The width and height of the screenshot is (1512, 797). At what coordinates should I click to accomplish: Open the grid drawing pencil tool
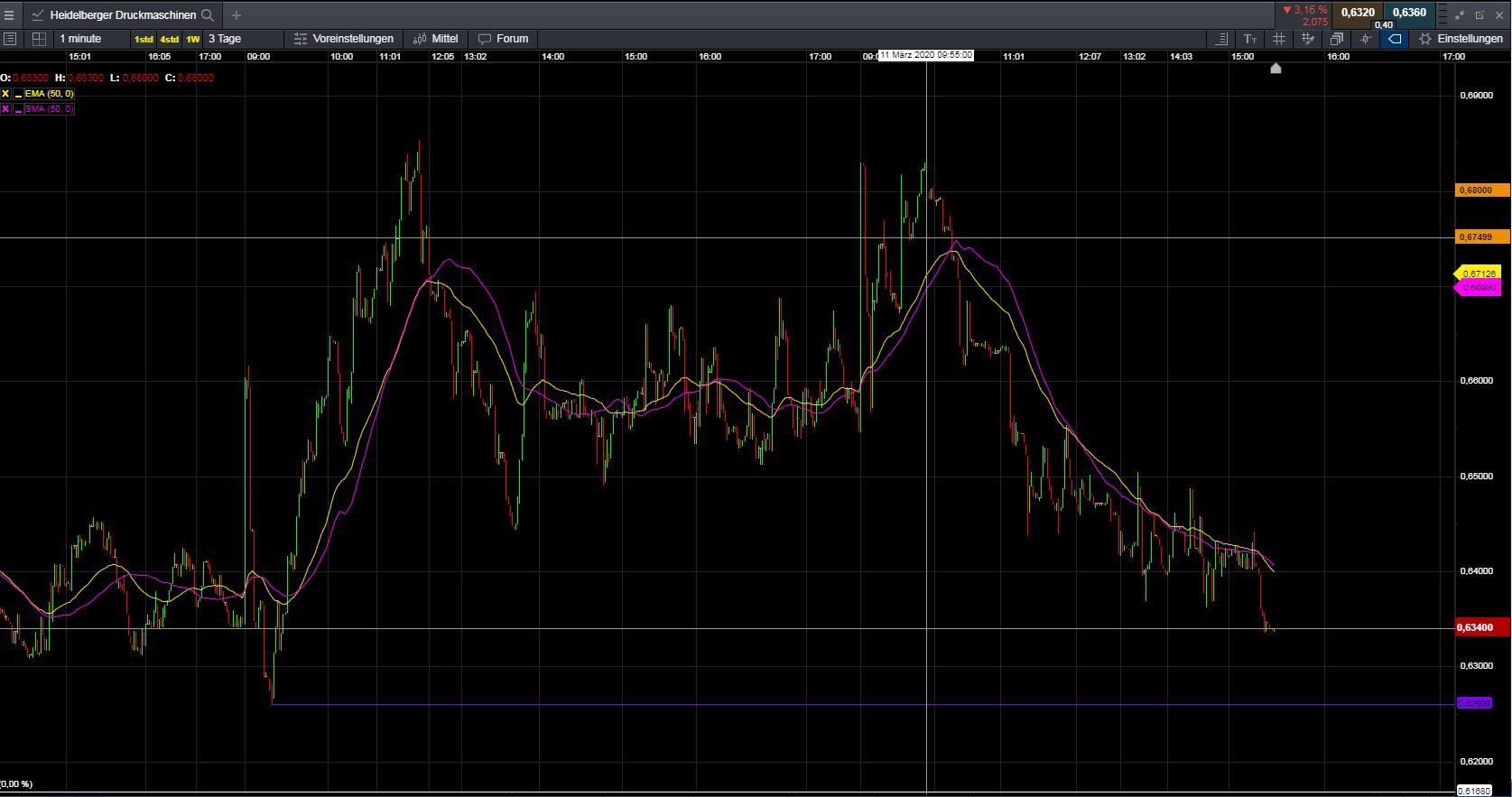point(1308,39)
